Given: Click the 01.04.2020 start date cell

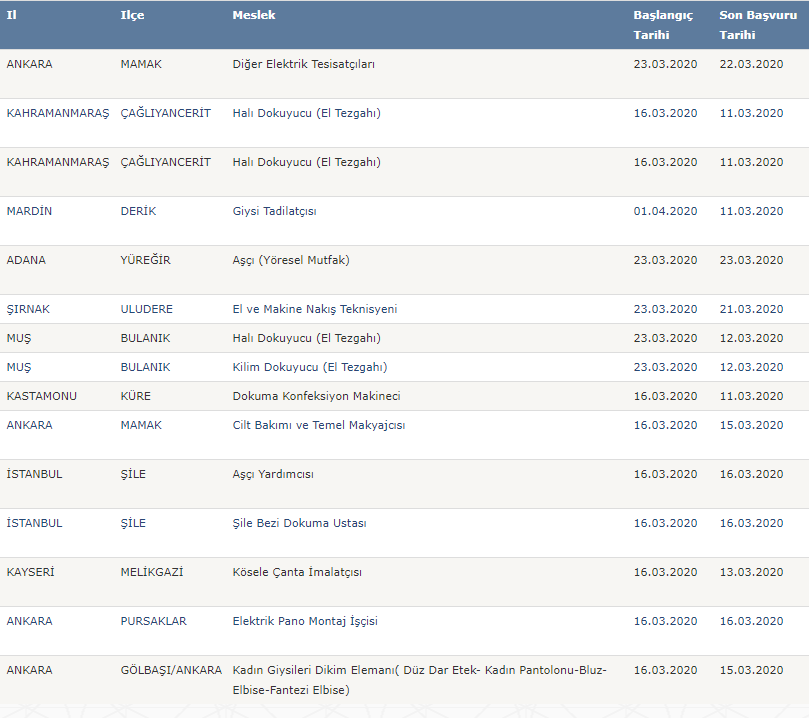Looking at the screenshot, I should (665, 211).
